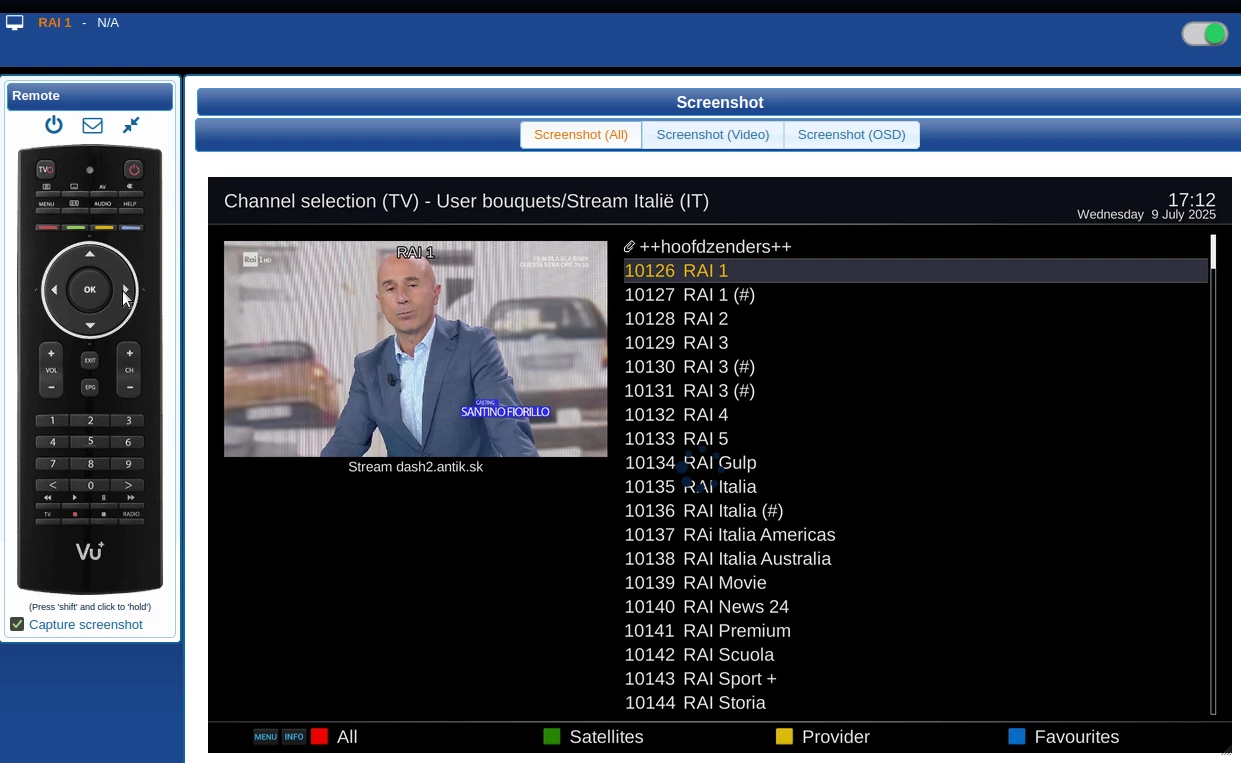Image resolution: width=1241 pixels, height=763 pixels.
Task: Go channel down with the CH minus key
Action: (x=129, y=386)
